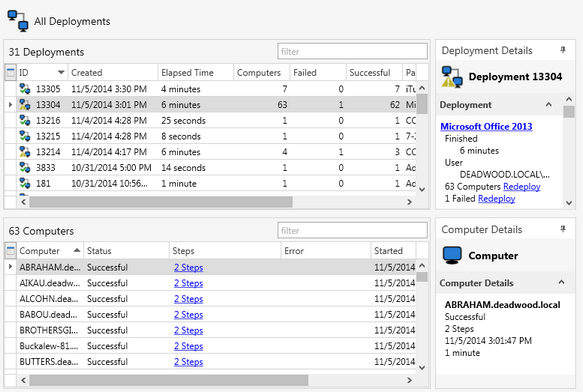Click the deployments horizontal scroll right arrow
583x392 pixels.
coord(409,202)
